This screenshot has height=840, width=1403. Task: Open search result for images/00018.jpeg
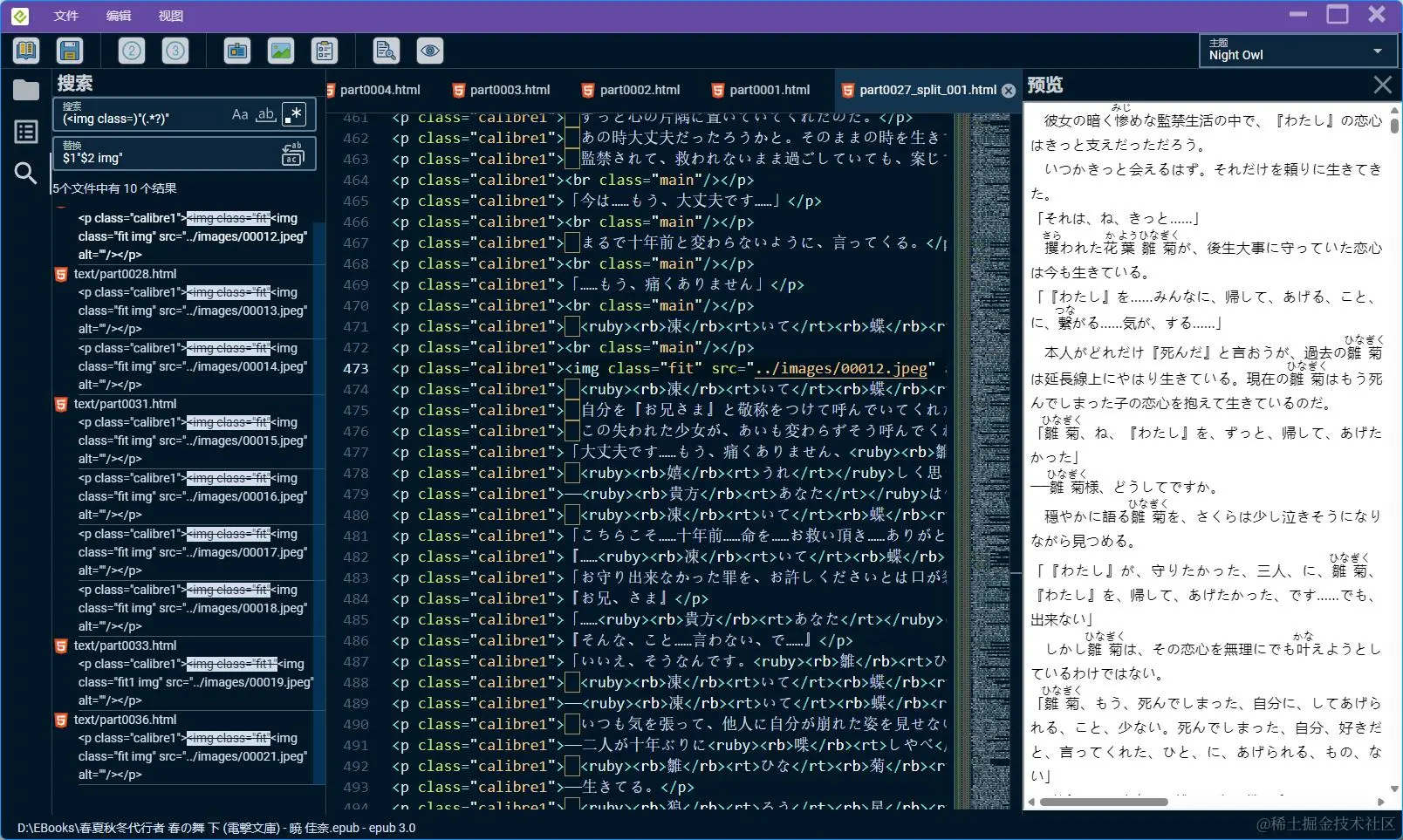[x=192, y=608]
